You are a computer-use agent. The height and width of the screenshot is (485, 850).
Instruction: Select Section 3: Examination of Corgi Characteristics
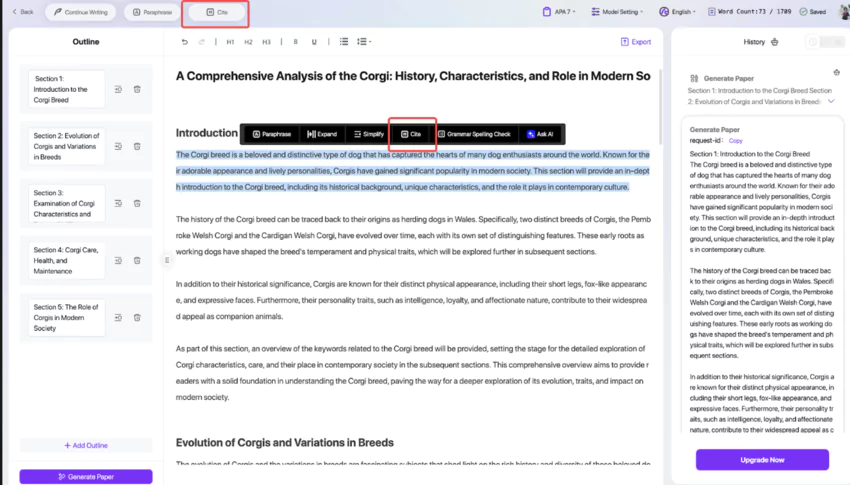click(x=66, y=203)
